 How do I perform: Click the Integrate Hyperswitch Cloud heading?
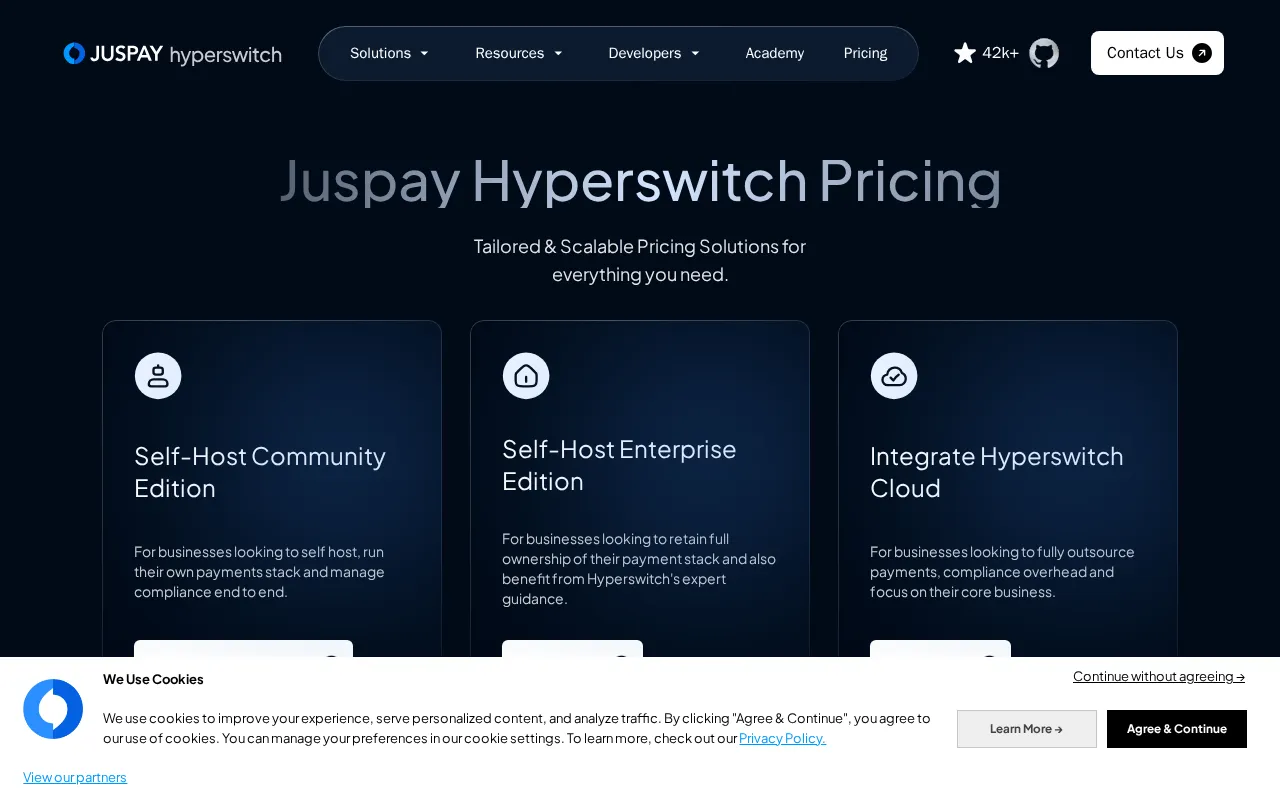[x=997, y=472]
